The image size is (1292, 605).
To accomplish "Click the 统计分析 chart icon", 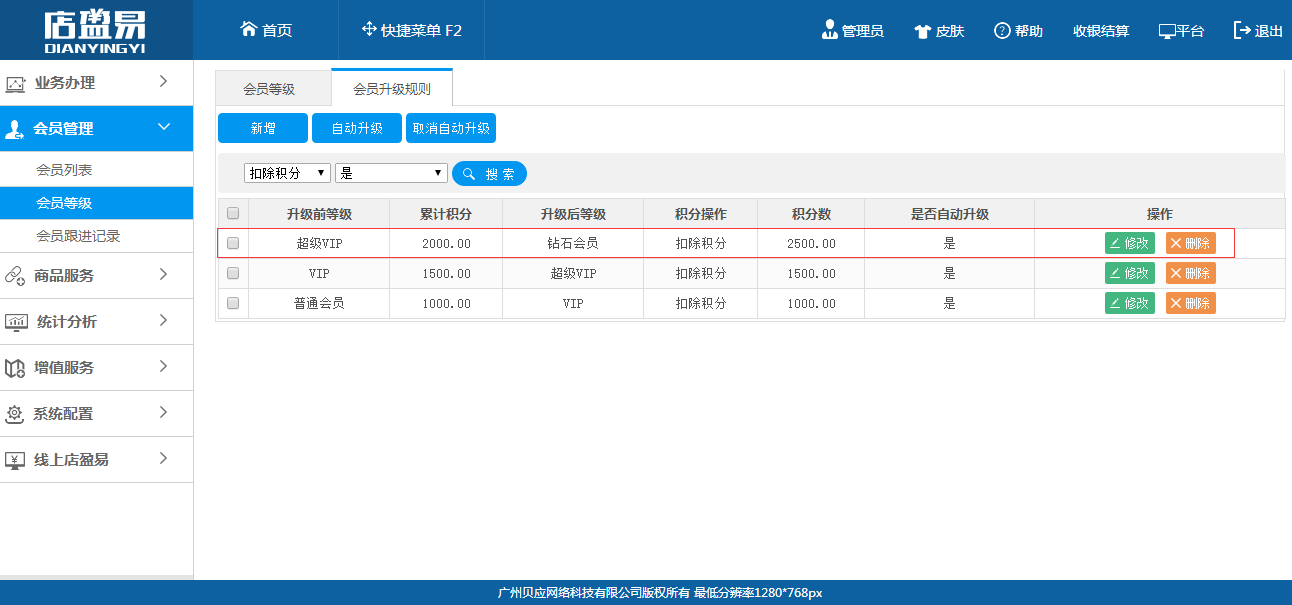I will (x=16, y=322).
